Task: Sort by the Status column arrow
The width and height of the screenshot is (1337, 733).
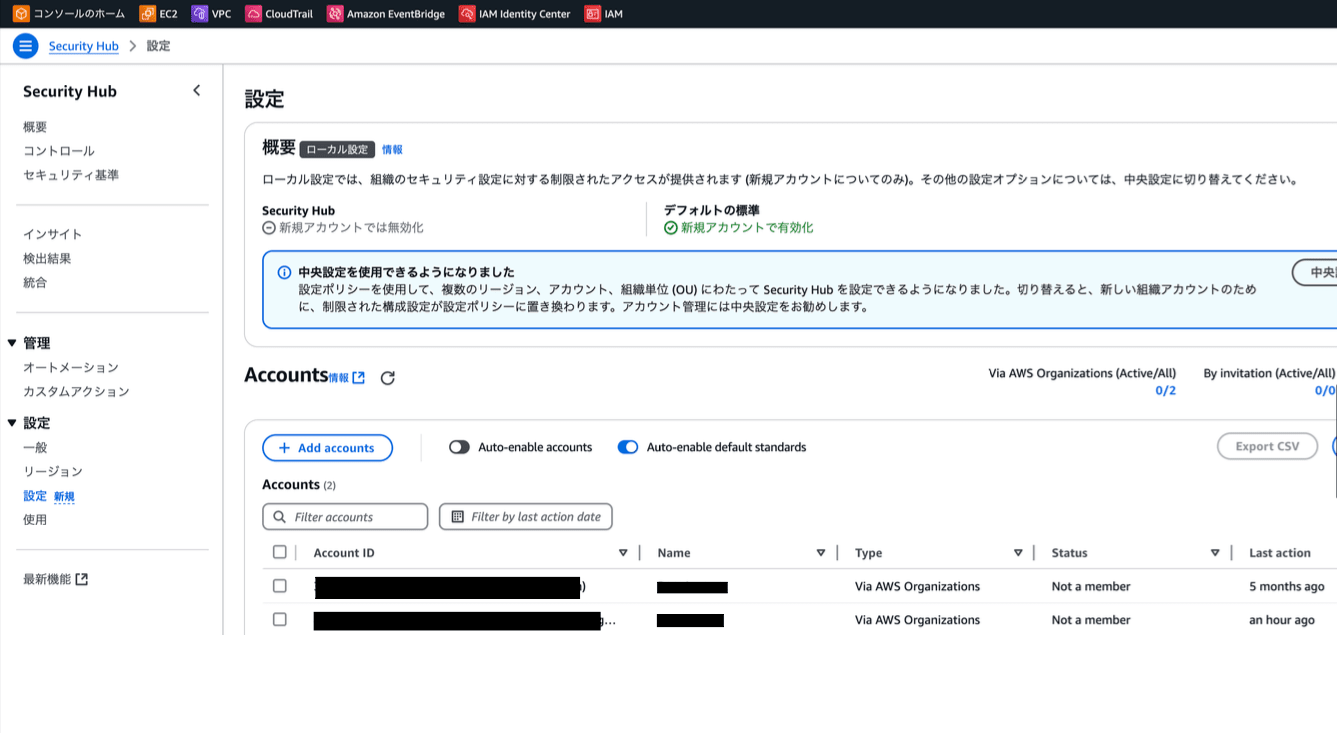Action: click(x=1215, y=553)
